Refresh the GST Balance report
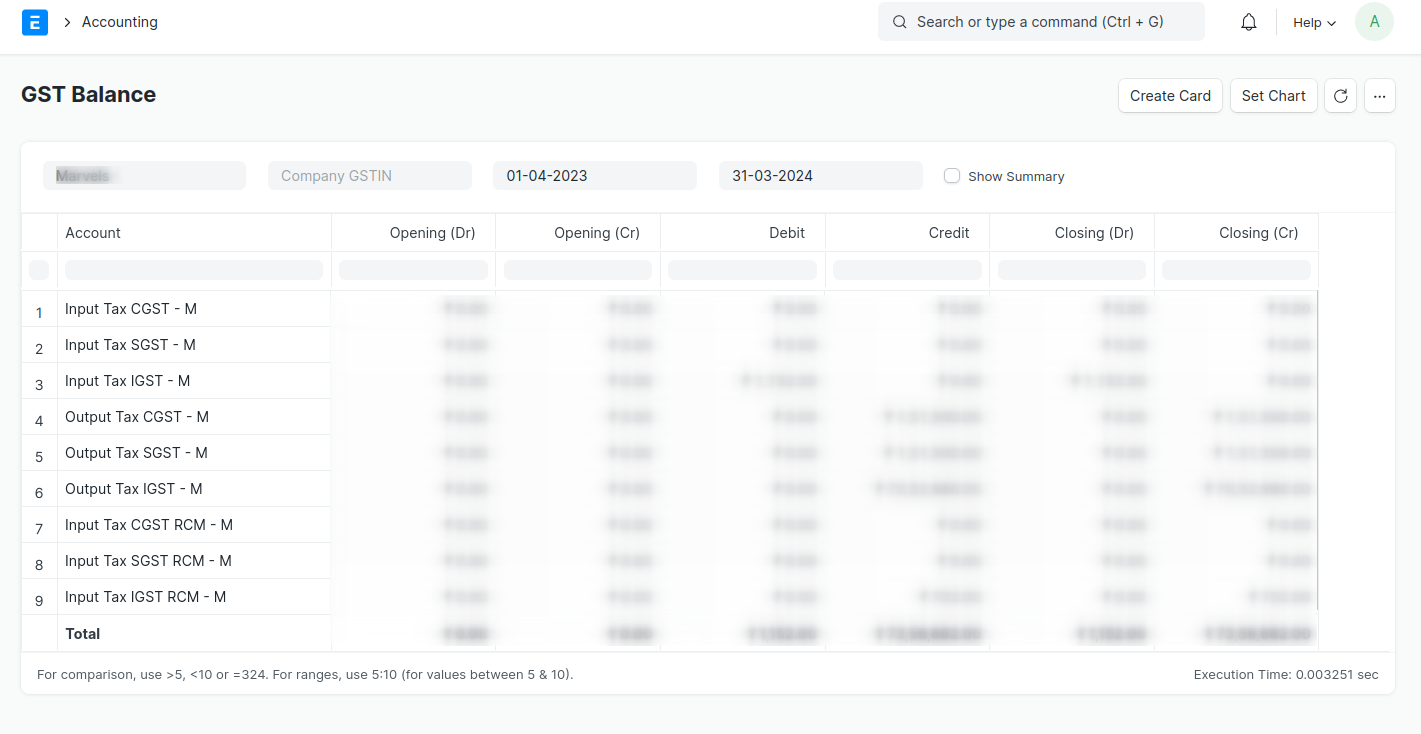The width and height of the screenshot is (1421, 734). (1340, 96)
